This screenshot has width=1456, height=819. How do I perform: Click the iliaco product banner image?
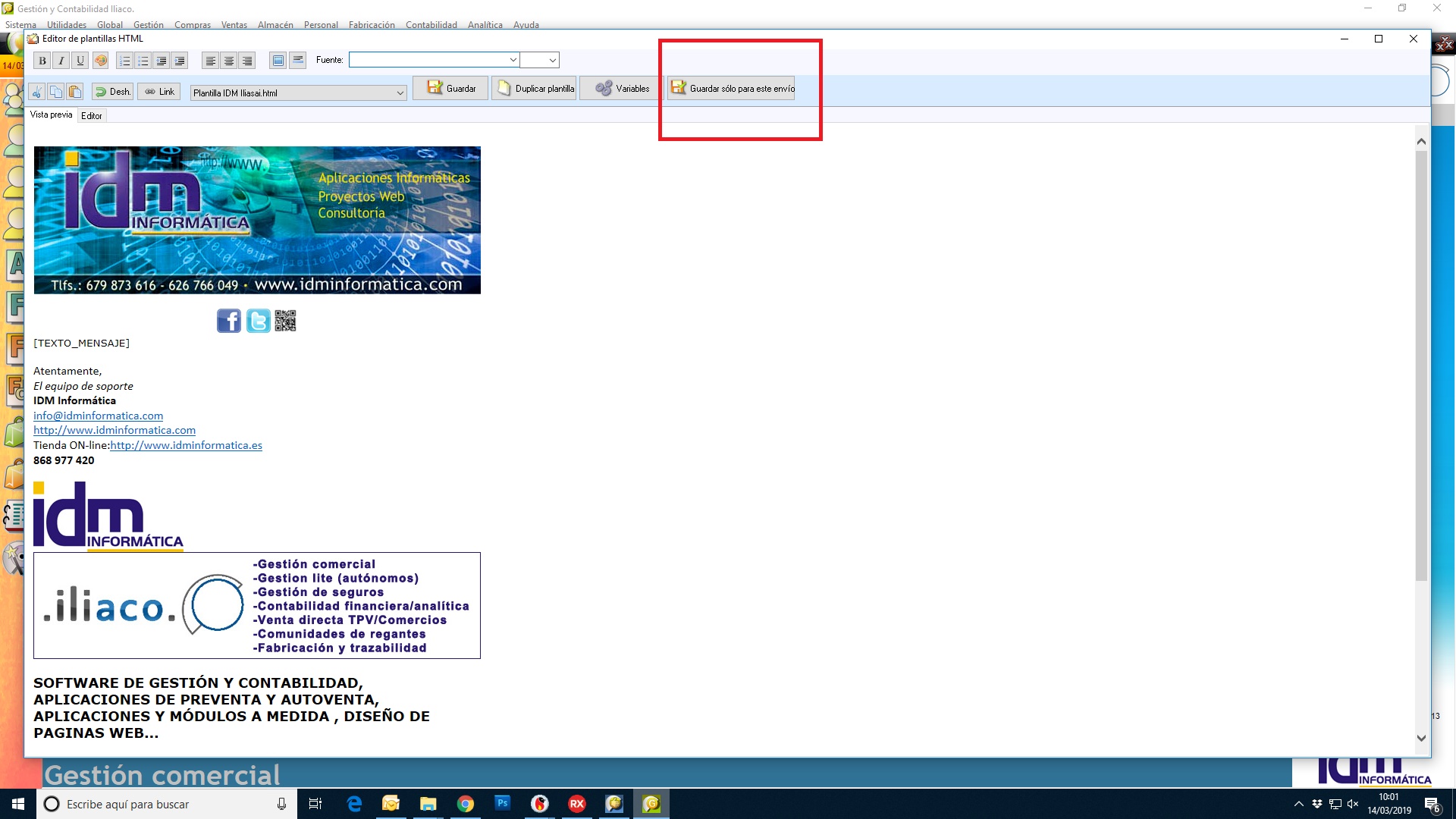click(x=257, y=605)
